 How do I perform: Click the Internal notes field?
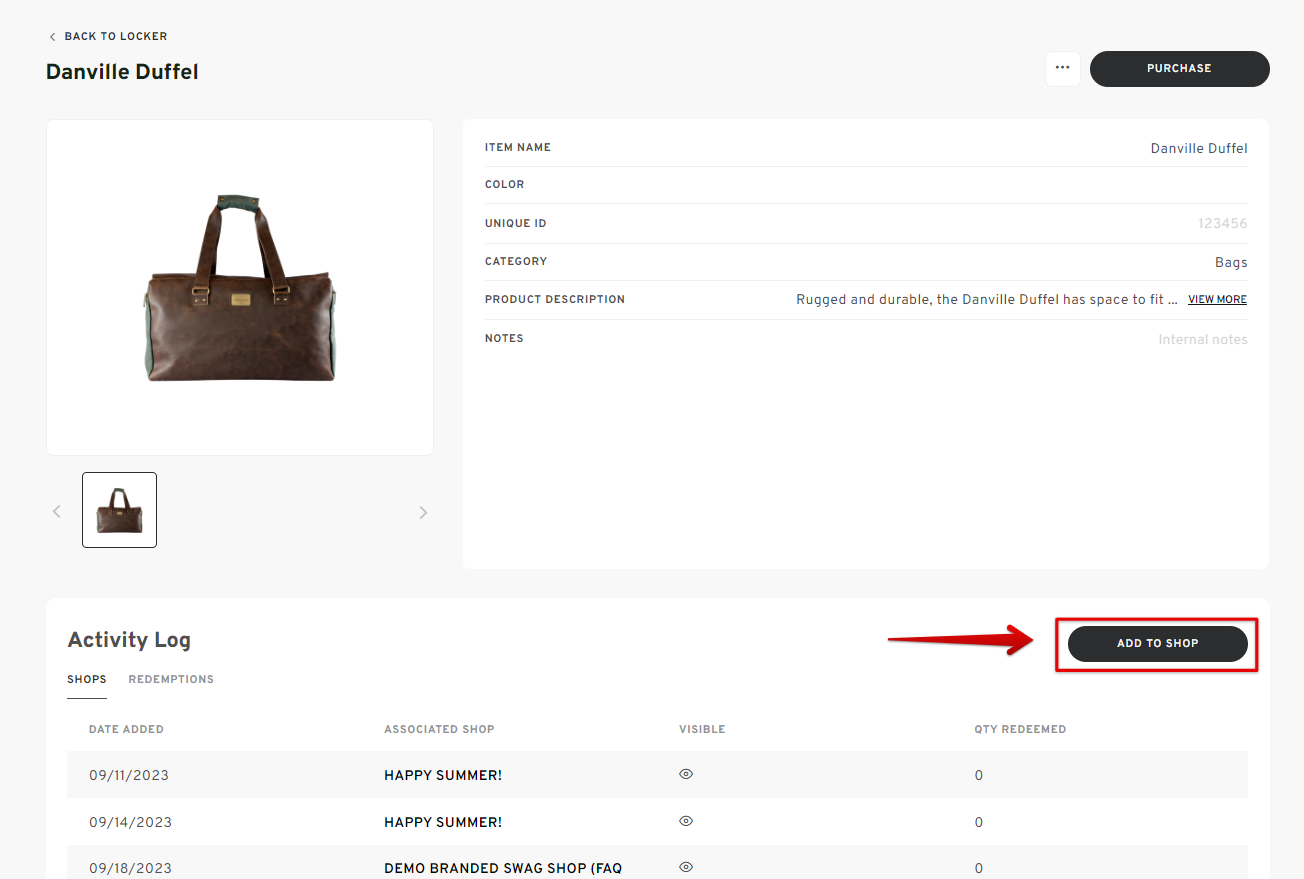tap(1203, 340)
